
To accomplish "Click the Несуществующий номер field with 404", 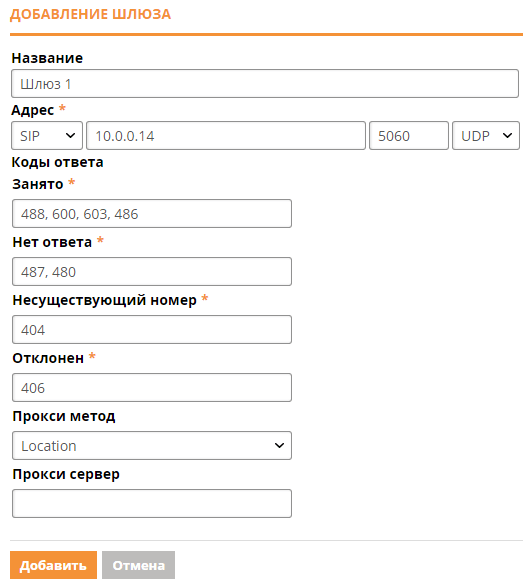I will pyautogui.click(x=152, y=330).
